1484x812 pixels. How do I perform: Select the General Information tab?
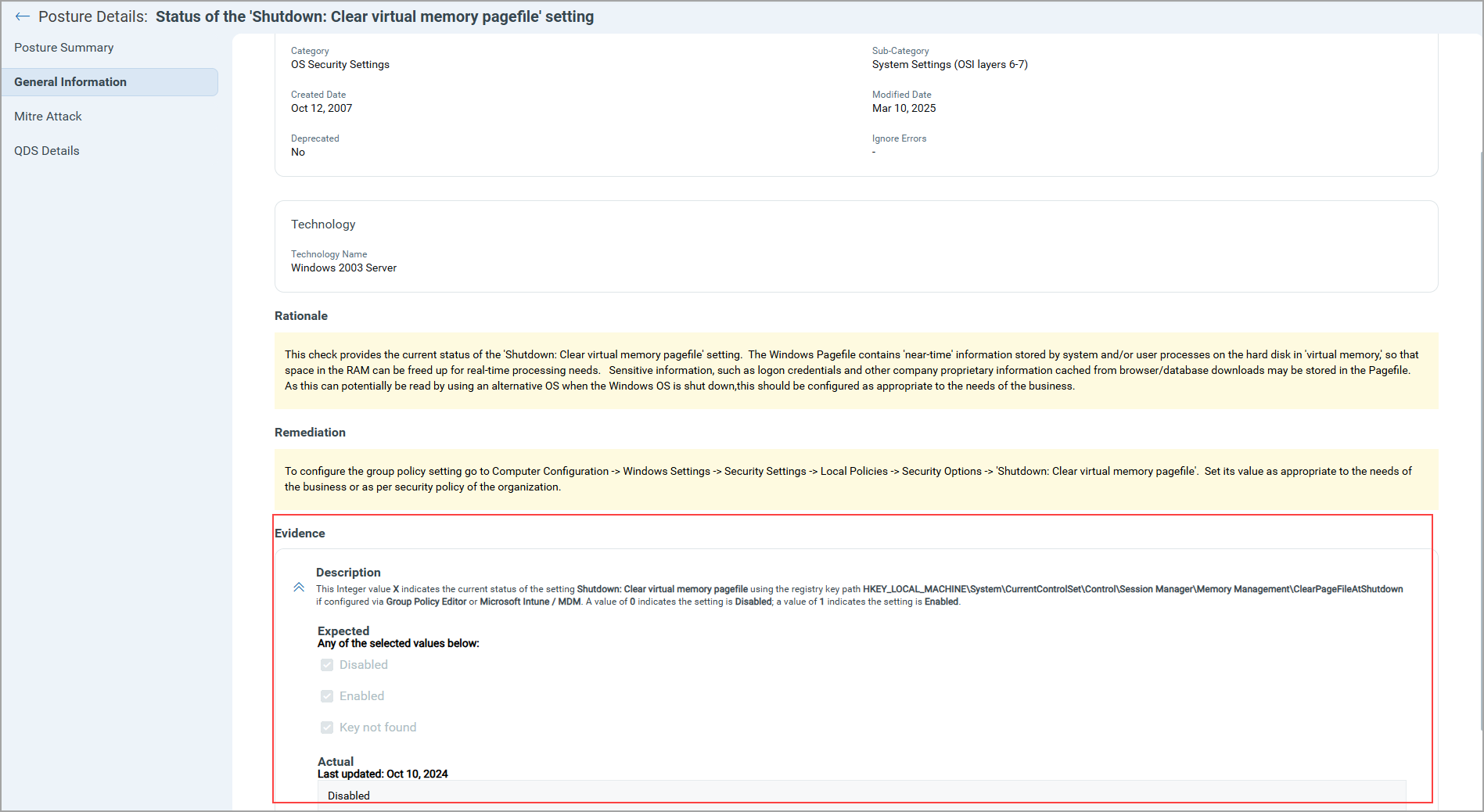[x=110, y=82]
